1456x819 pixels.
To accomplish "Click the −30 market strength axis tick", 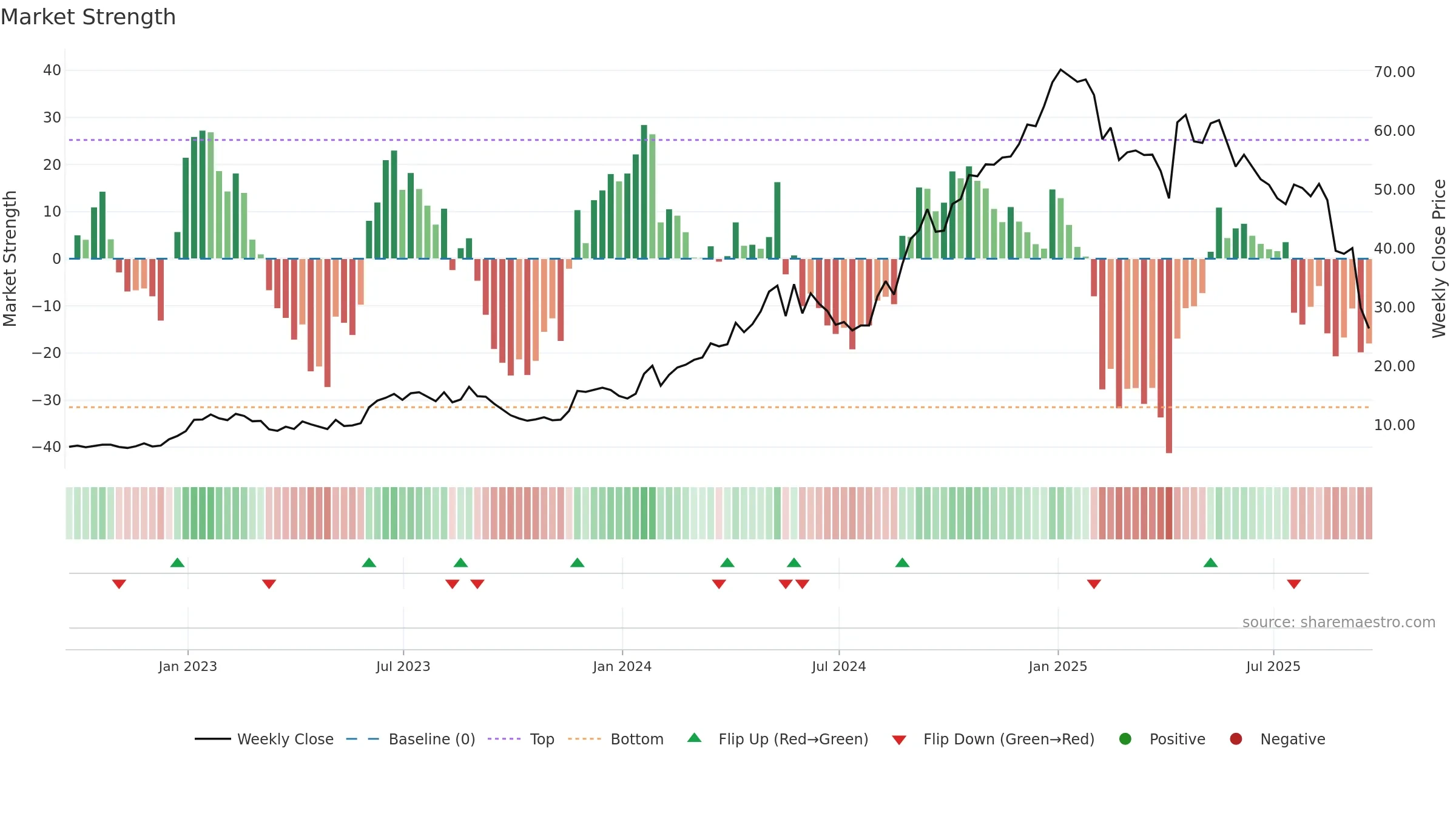I will click(46, 400).
